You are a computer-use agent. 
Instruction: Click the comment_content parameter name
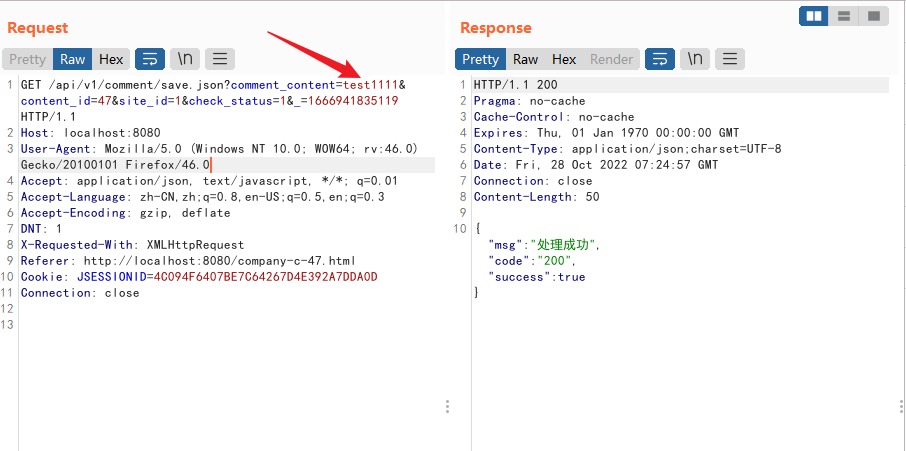pyautogui.click(x=283, y=85)
